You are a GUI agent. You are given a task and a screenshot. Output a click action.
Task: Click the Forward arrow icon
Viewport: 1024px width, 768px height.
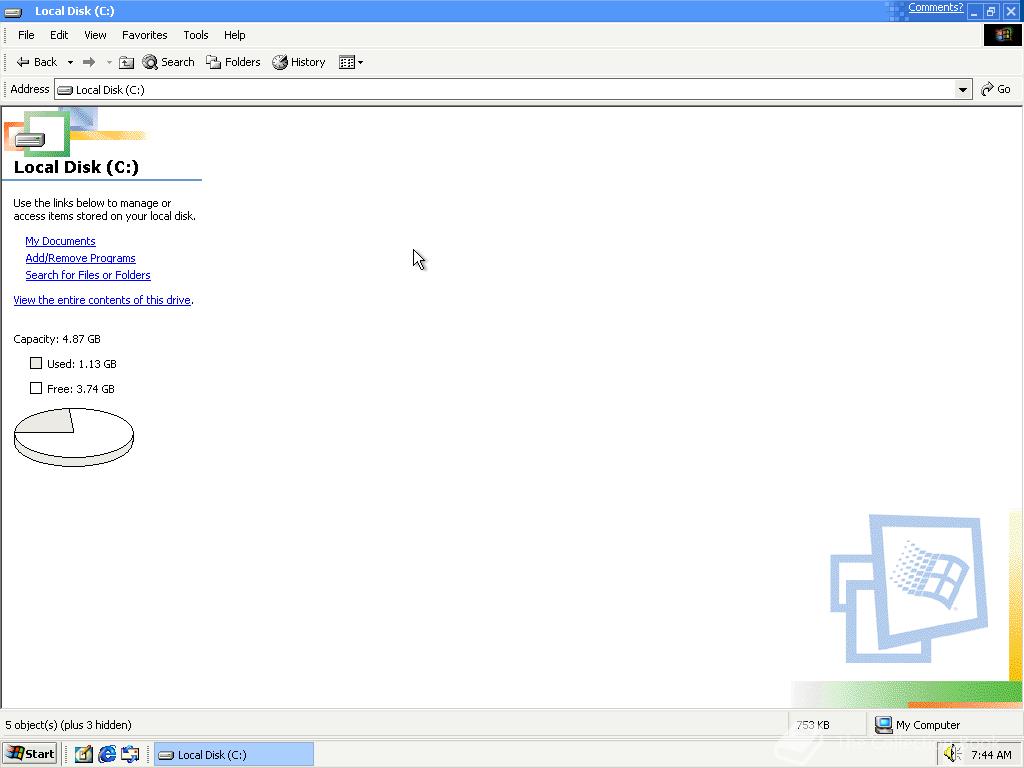(89, 62)
